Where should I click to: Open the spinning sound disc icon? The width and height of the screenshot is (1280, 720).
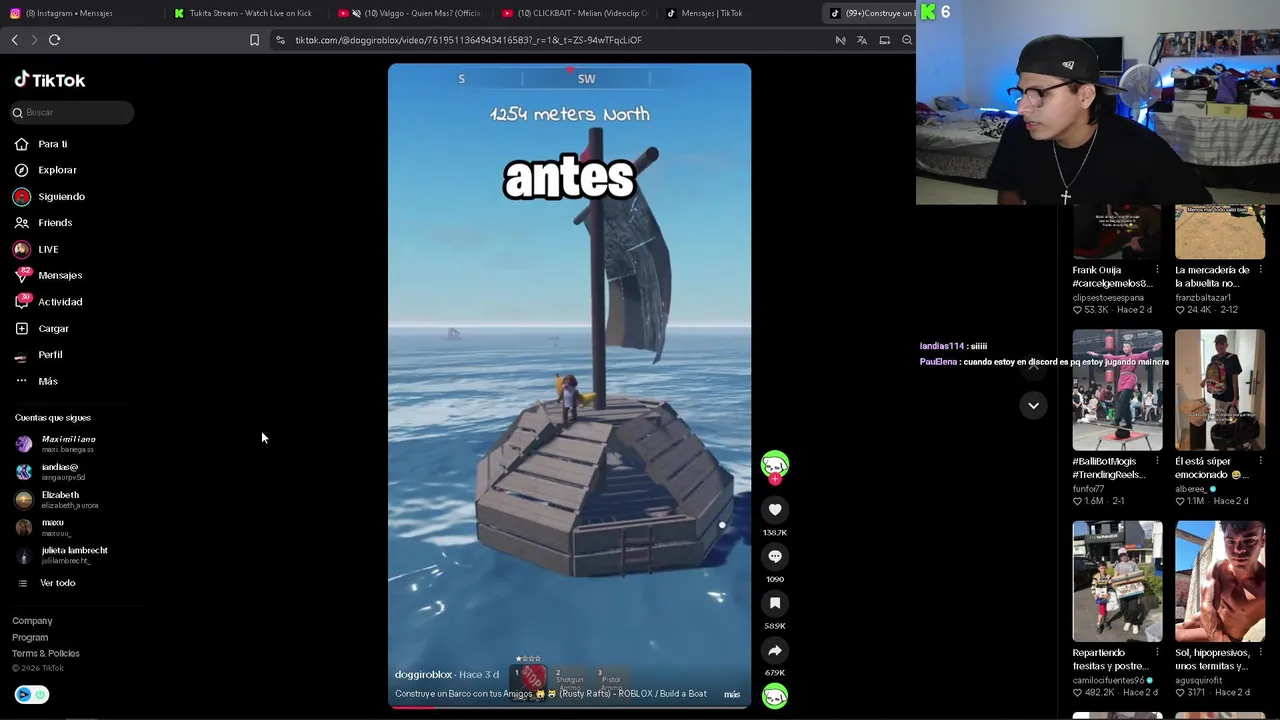(775, 696)
